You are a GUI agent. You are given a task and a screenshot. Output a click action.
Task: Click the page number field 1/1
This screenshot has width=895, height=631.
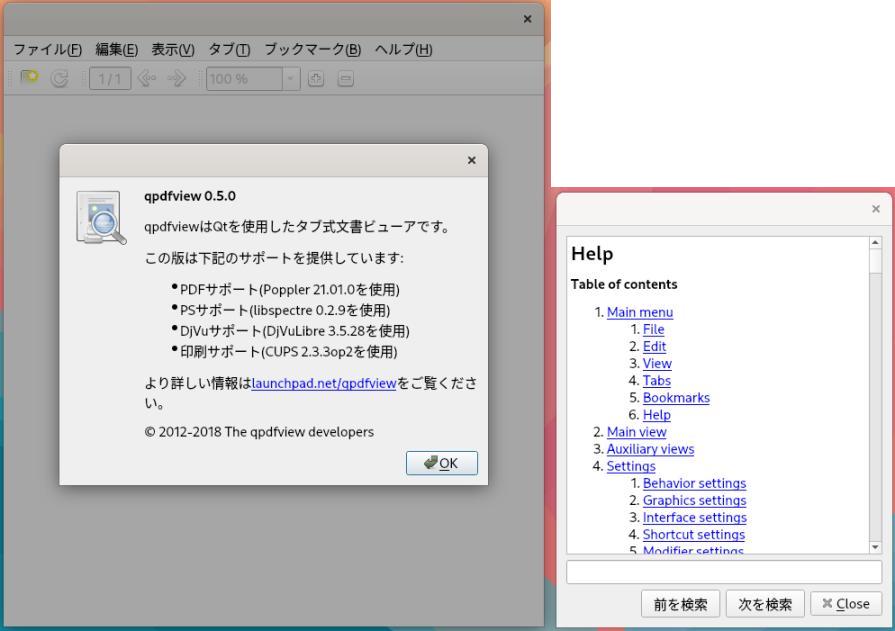(110, 78)
